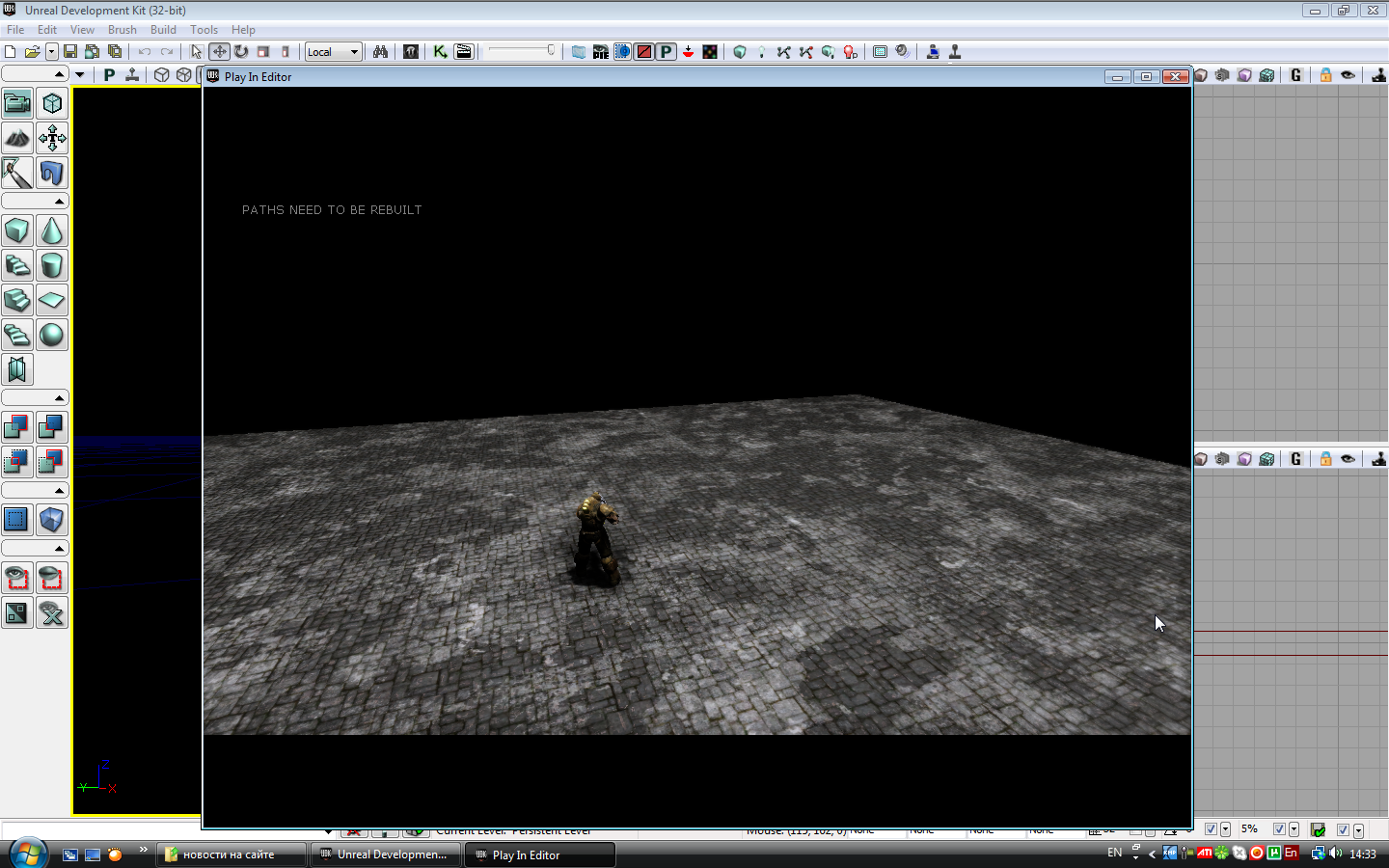Open viewport options dropdown arrow

click(x=80, y=75)
